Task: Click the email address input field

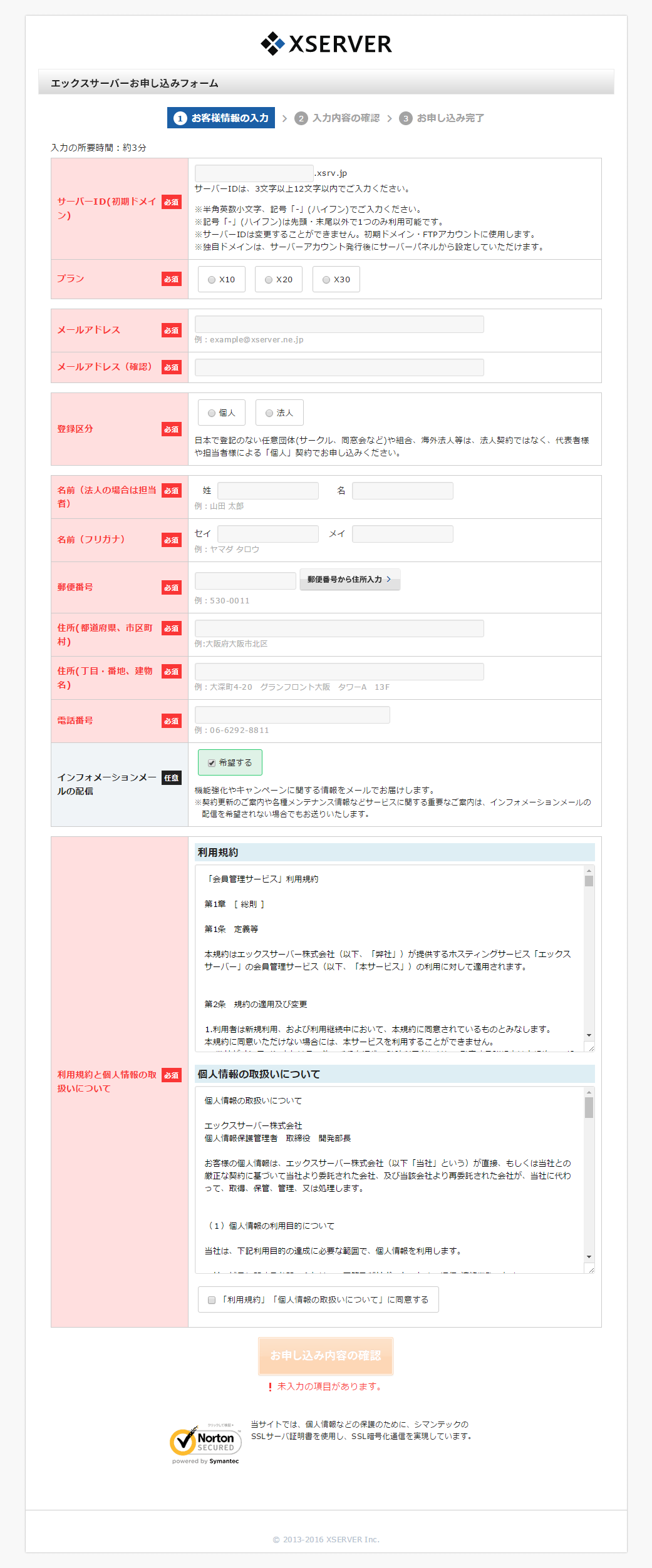Action: (x=339, y=324)
